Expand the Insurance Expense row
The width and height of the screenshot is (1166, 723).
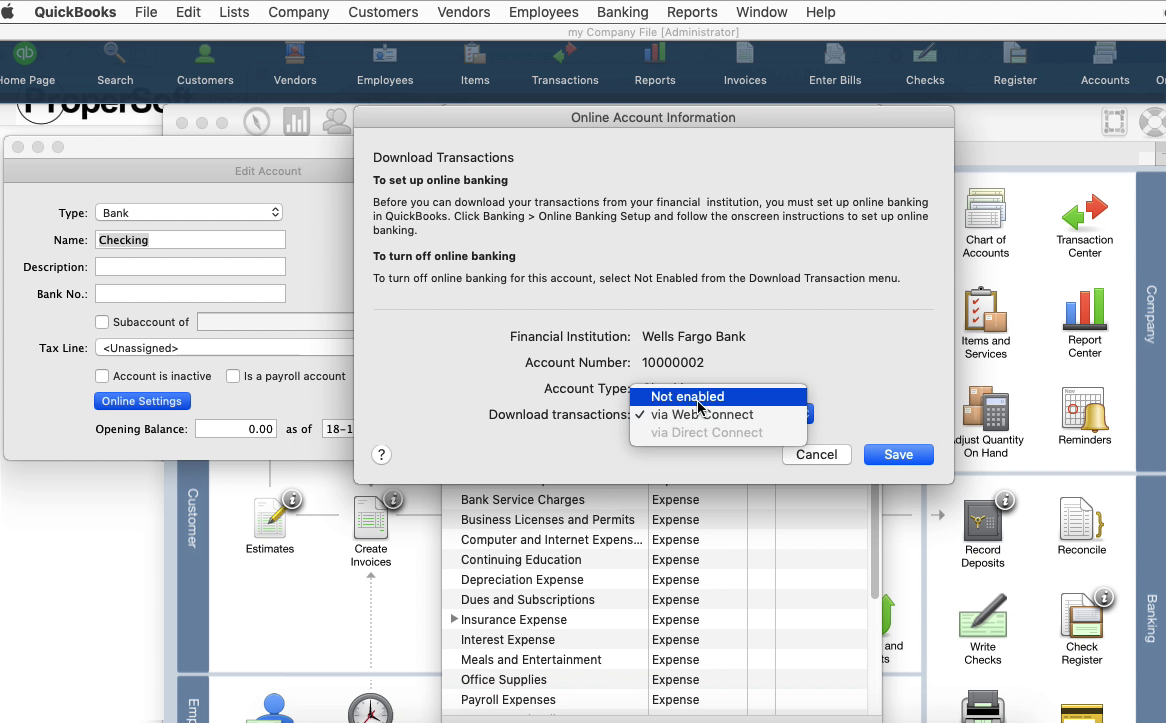454,619
